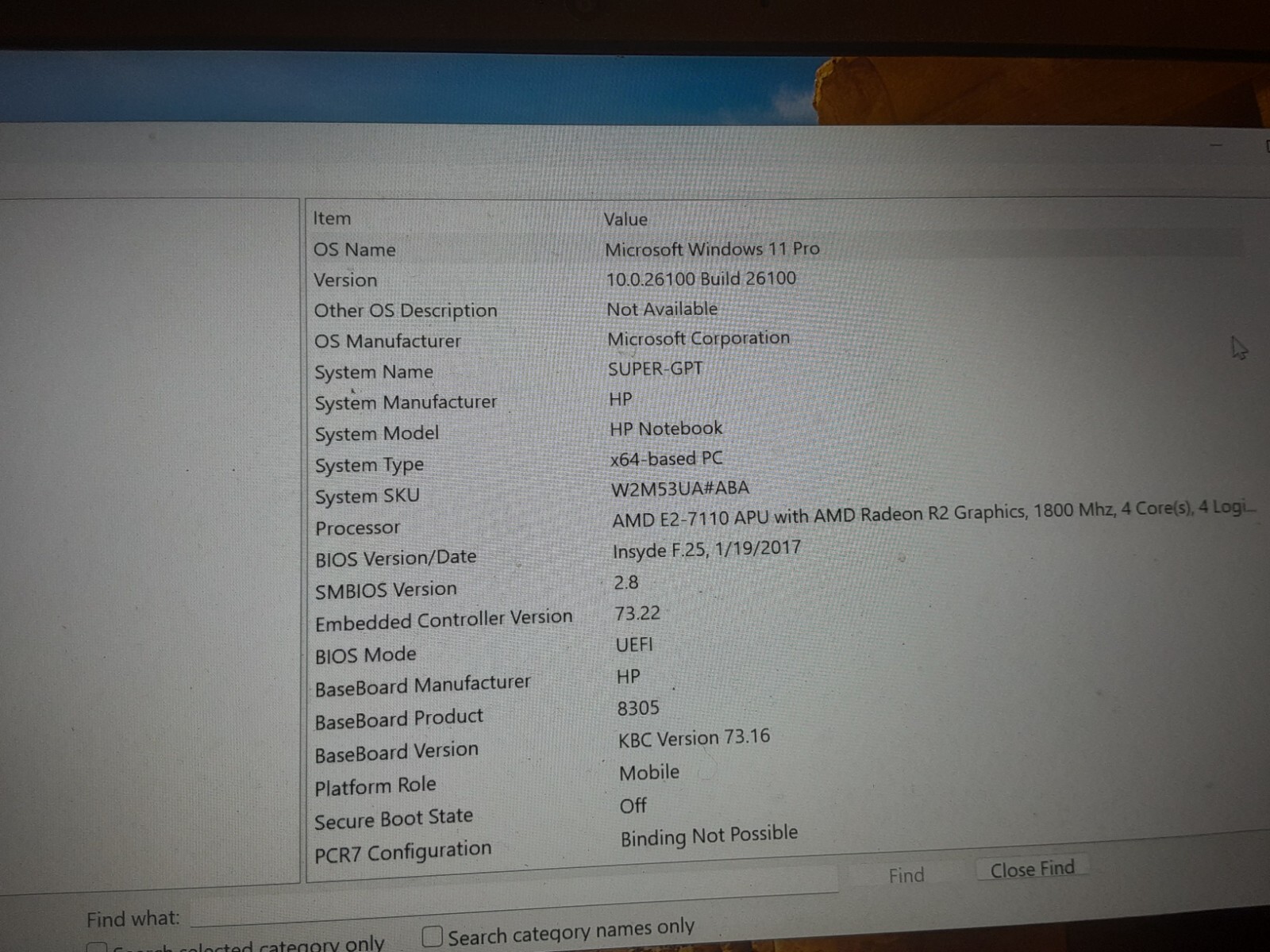
Task: Click value Microsoft Corporation
Action: (x=698, y=339)
